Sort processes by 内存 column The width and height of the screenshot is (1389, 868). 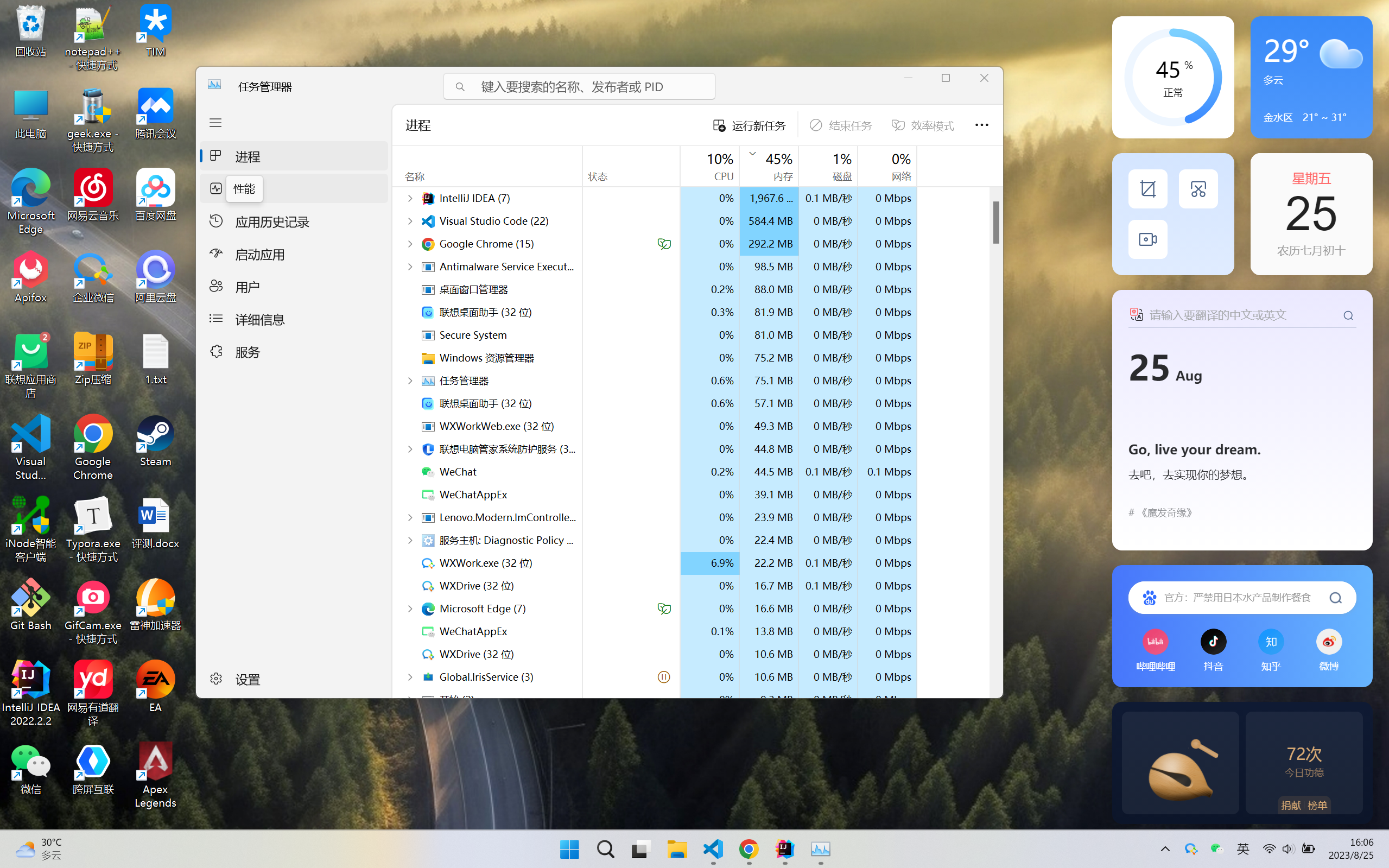point(769,166)
